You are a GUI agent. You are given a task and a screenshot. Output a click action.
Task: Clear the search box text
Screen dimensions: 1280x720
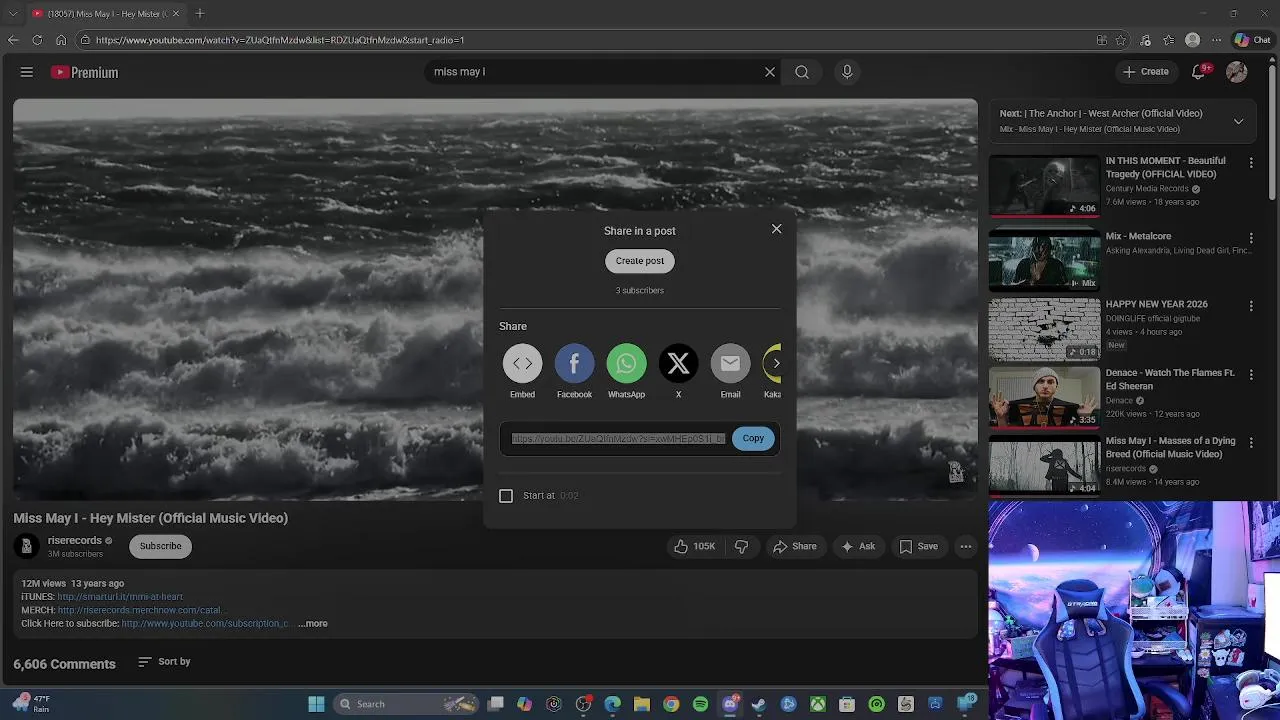point(770,72)
